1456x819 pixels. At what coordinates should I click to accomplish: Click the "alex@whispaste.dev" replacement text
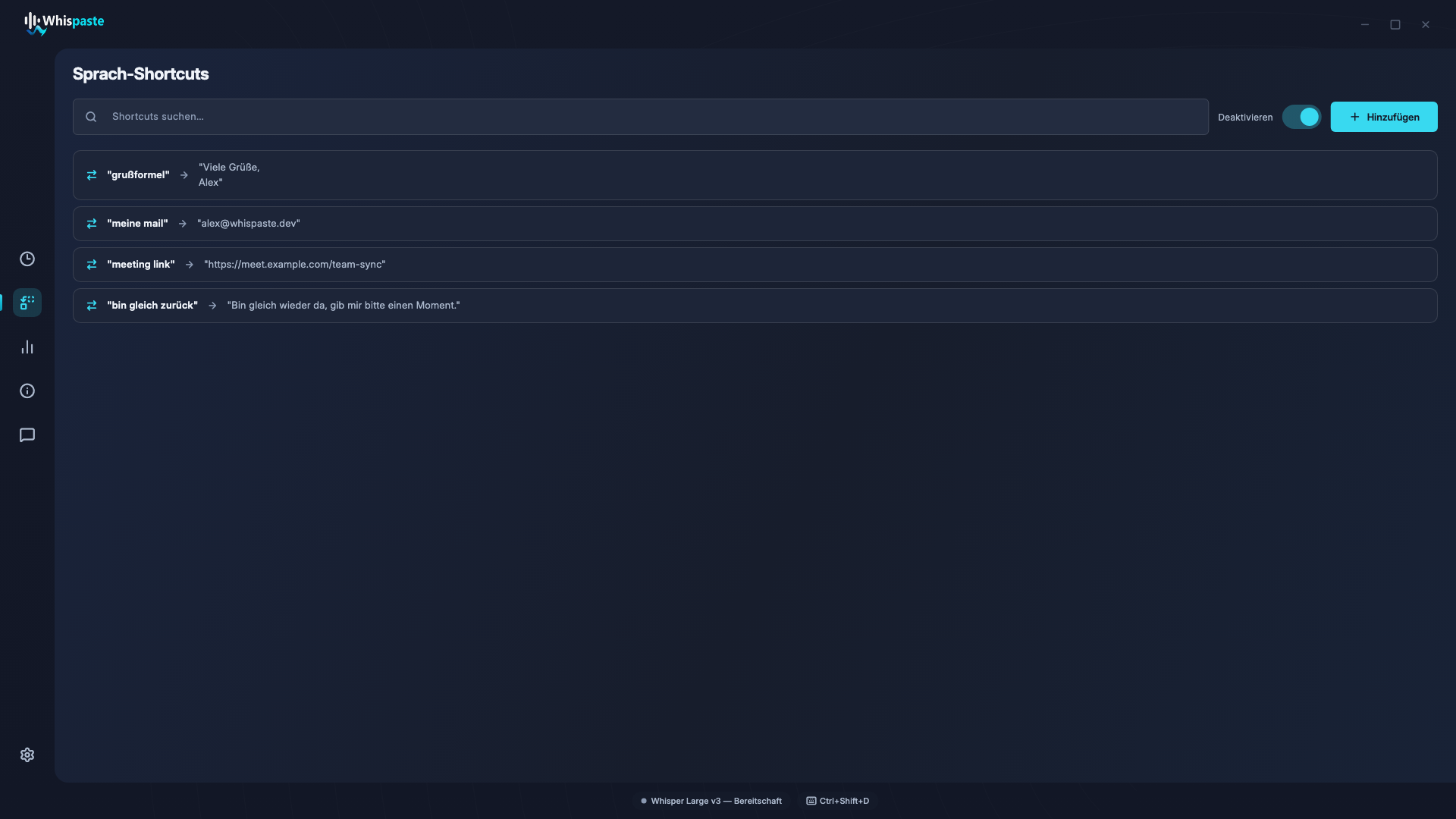(x=249, y=224)
